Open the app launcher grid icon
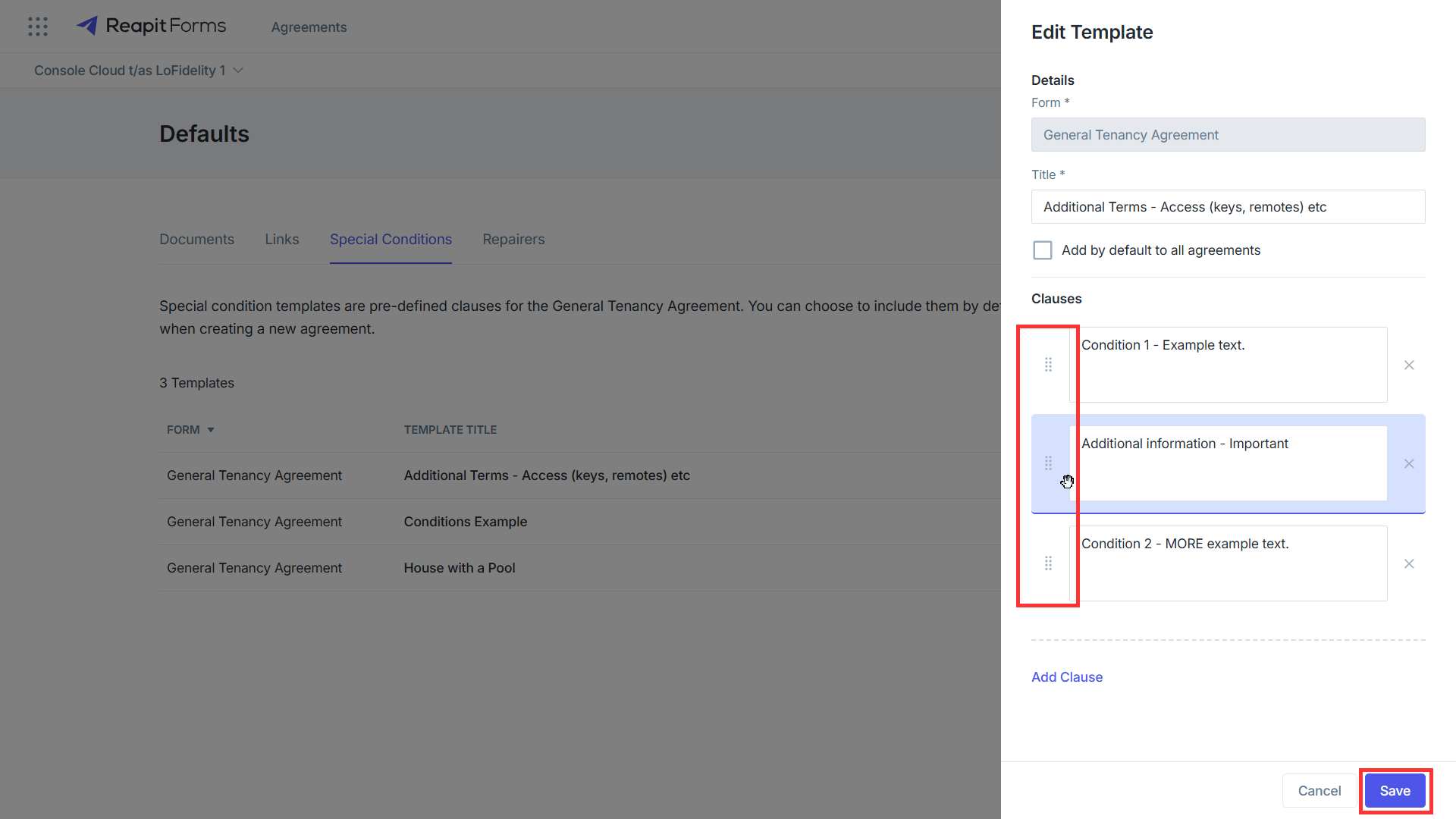 point(38,27)
